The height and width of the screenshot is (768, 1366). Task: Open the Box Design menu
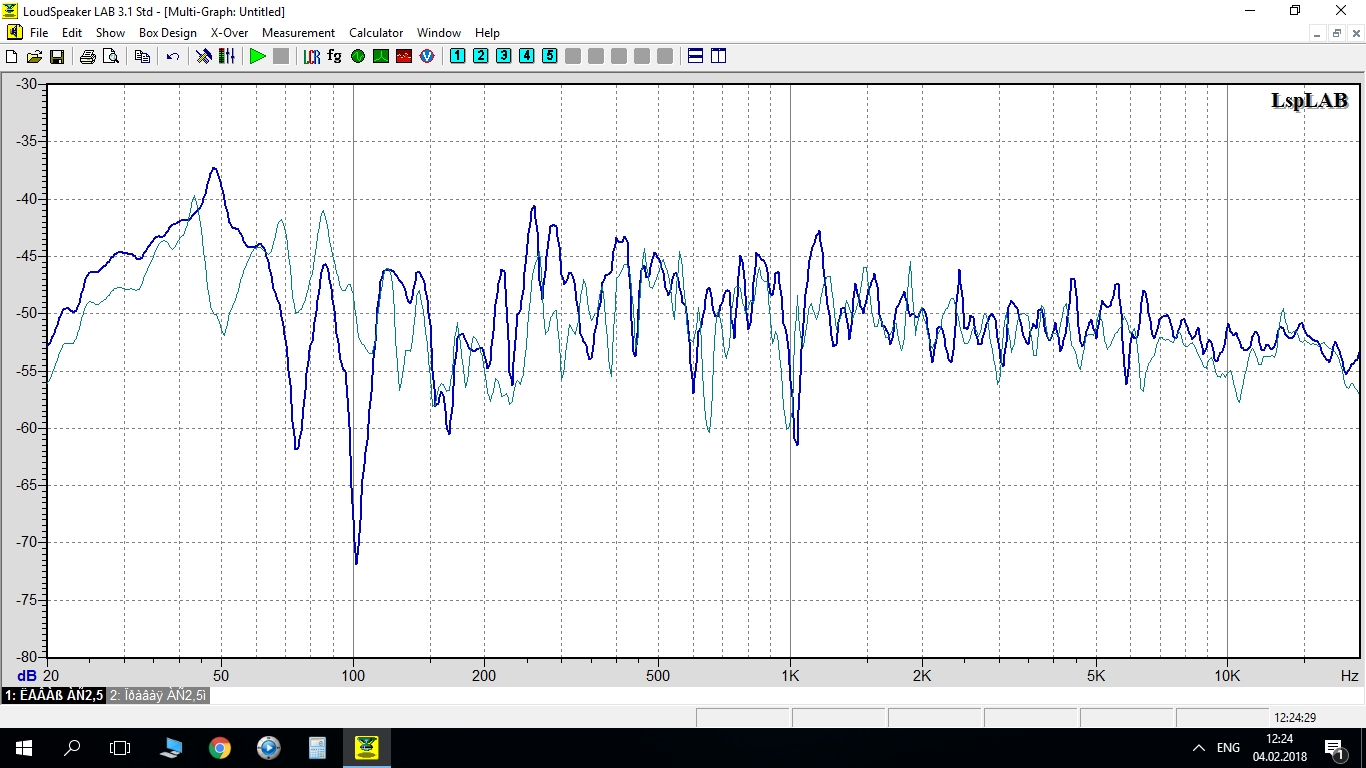click(167, 33)
